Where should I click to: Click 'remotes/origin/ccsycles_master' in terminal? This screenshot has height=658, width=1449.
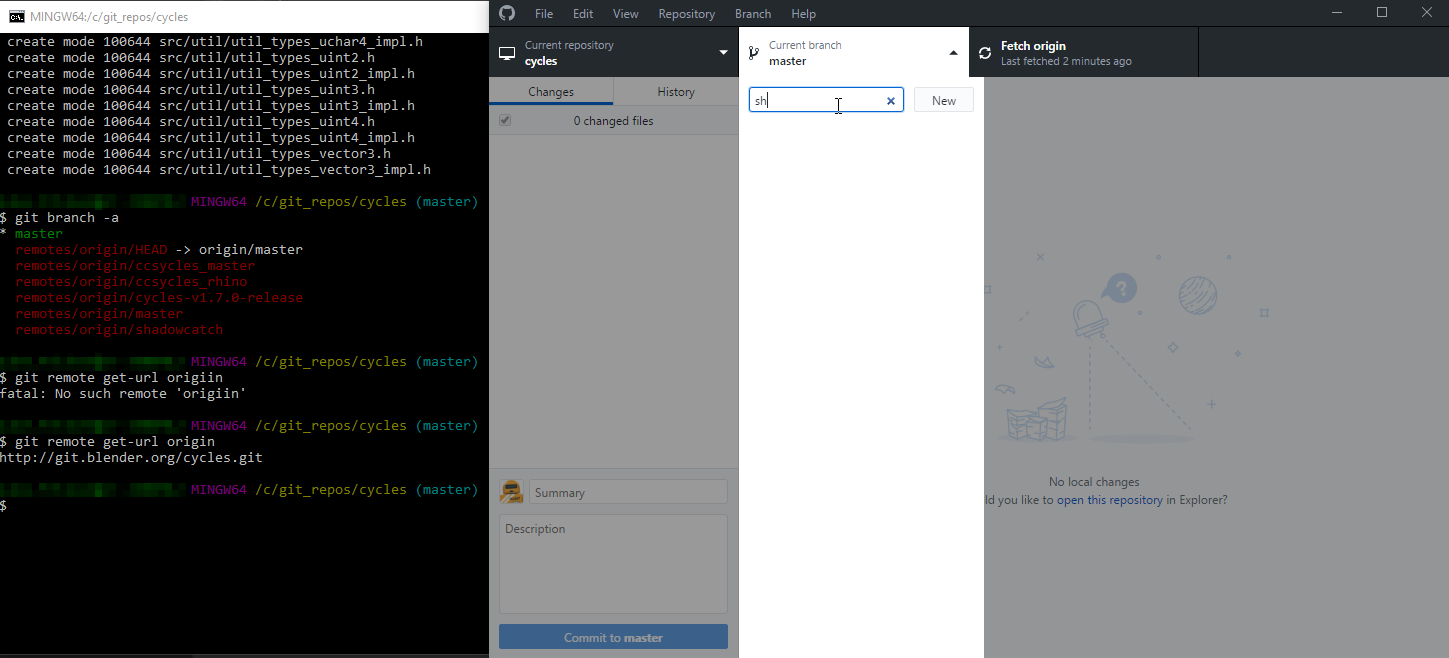pyautogui.click(x=135, y=266)
